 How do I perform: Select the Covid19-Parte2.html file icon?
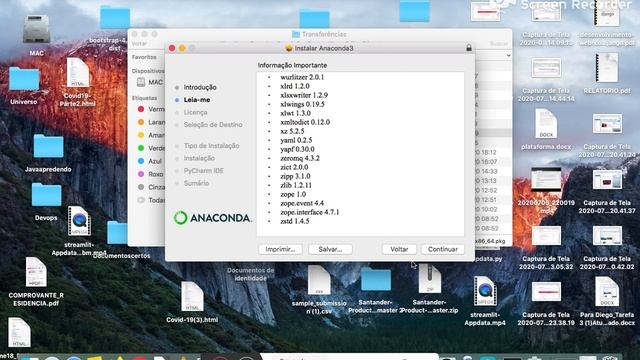[x=78, y=73]
